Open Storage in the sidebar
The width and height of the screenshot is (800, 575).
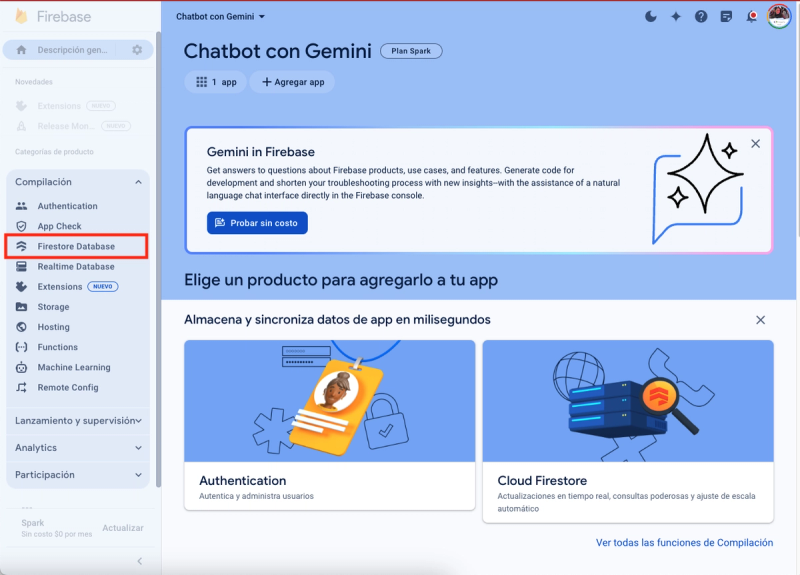[53, 307]
